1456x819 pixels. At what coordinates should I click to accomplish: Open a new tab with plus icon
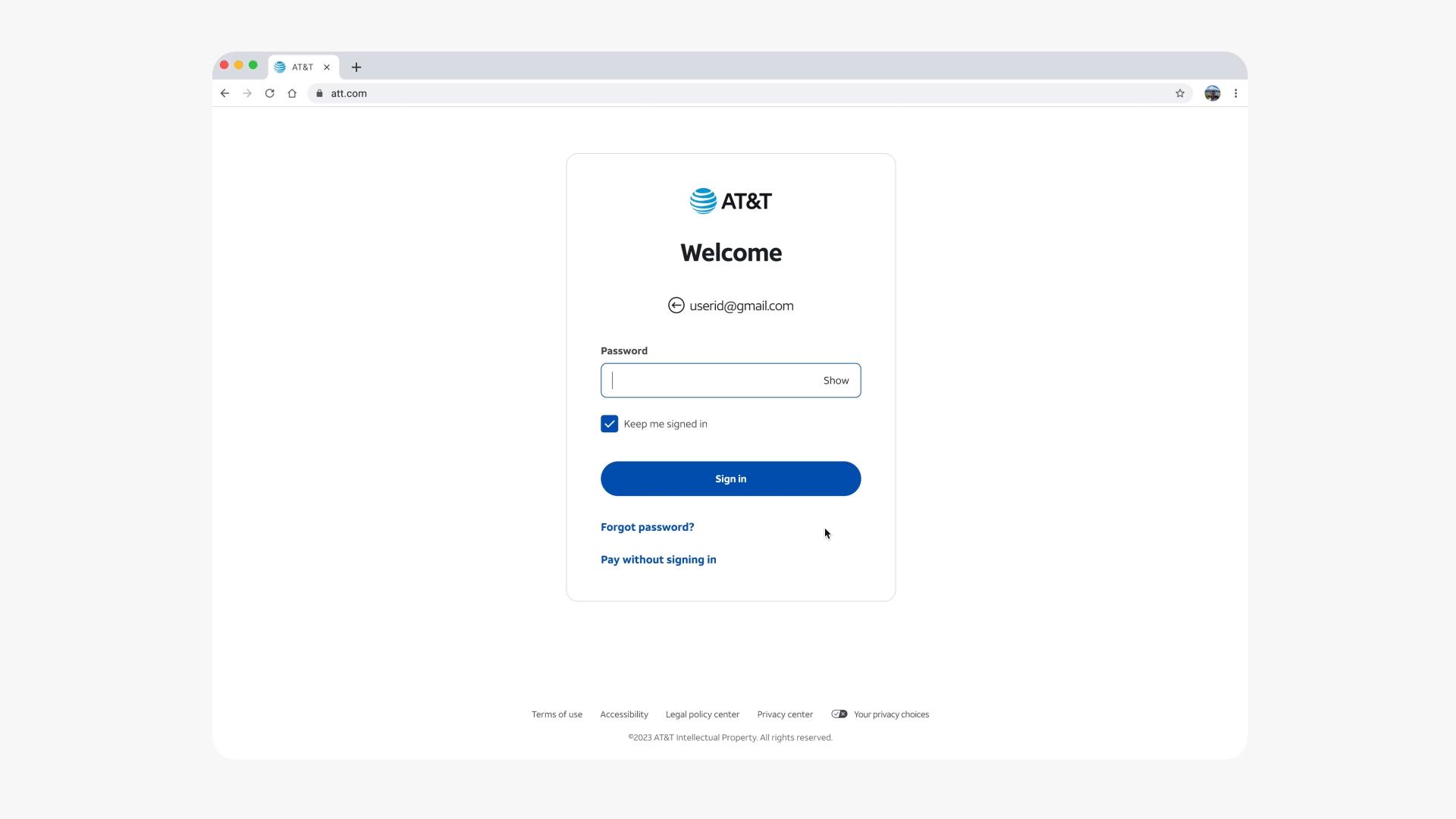356,67
